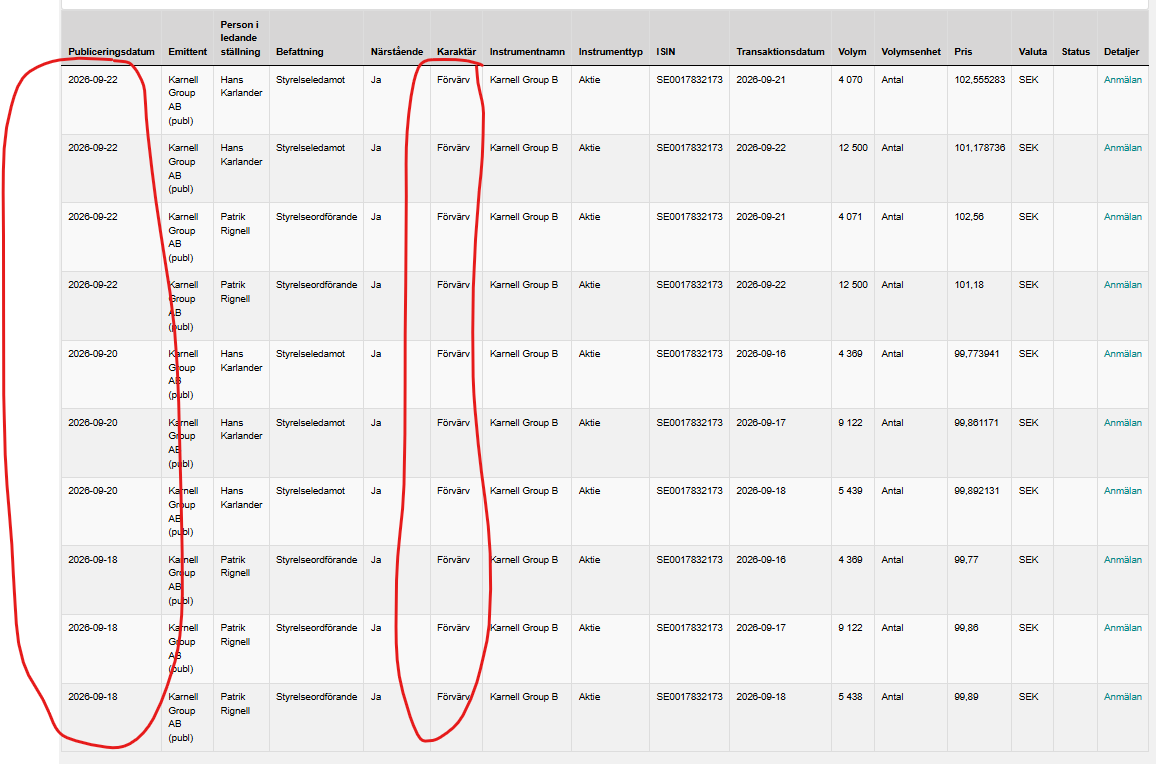This screenshot has height=764, width=1156.
Task: Click the Person i ledande ställning header
Action: 240,38
